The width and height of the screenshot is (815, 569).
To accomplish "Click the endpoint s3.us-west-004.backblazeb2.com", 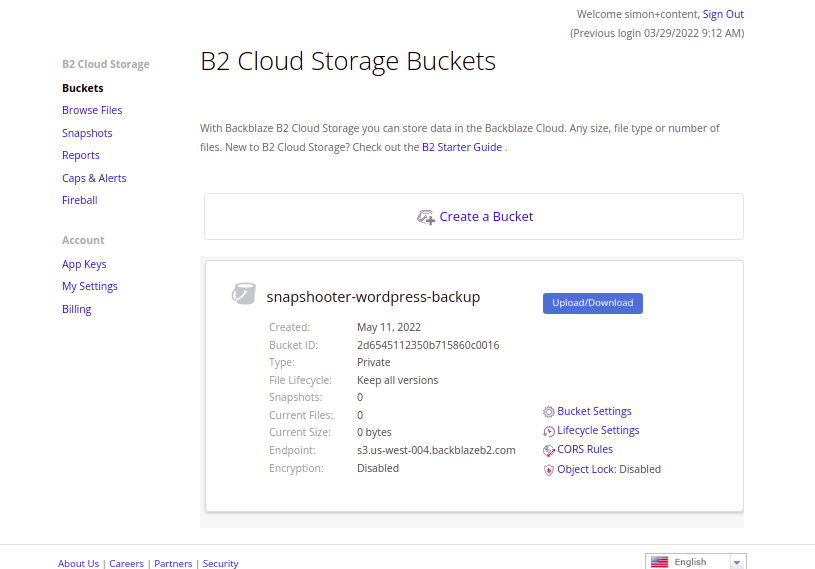I will (436, 450).
